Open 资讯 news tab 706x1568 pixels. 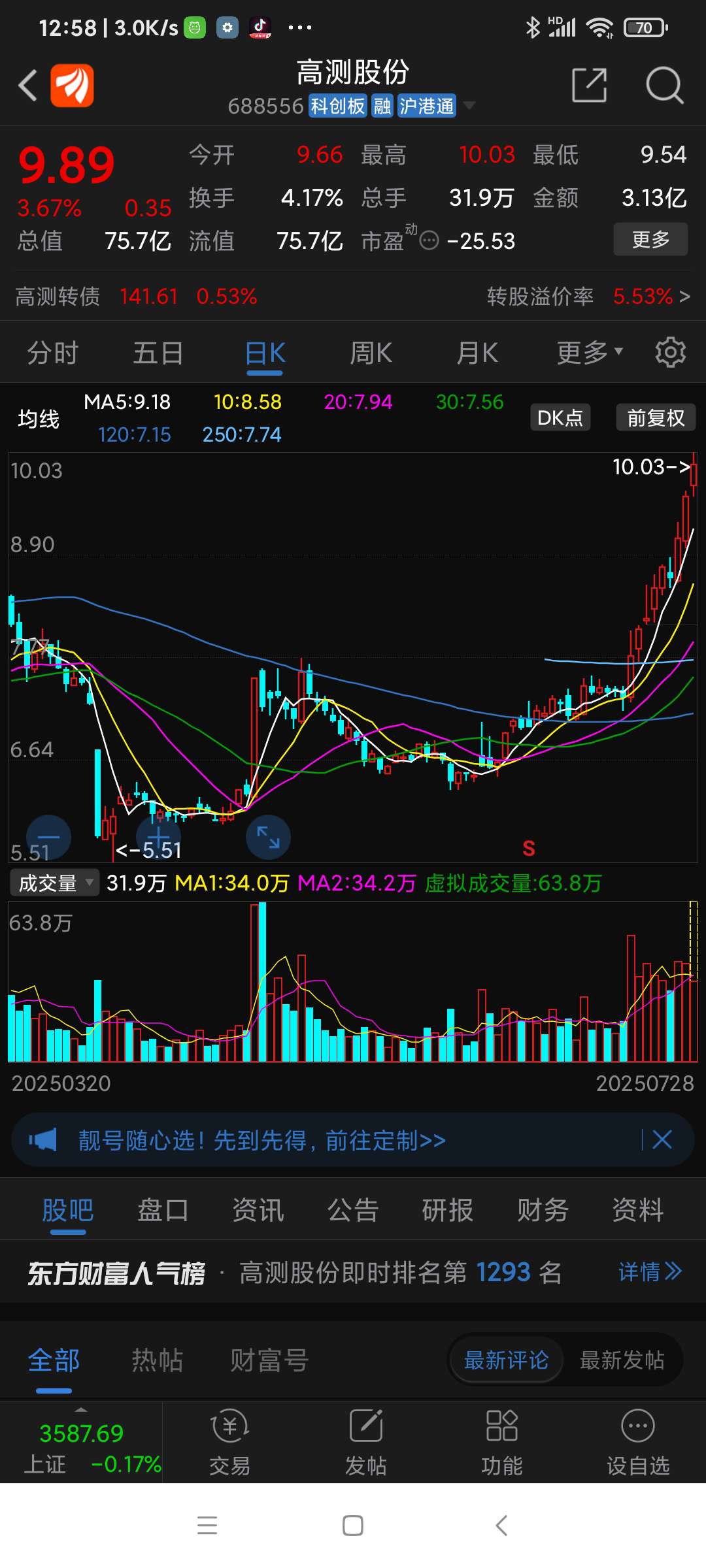(258, 1210)
